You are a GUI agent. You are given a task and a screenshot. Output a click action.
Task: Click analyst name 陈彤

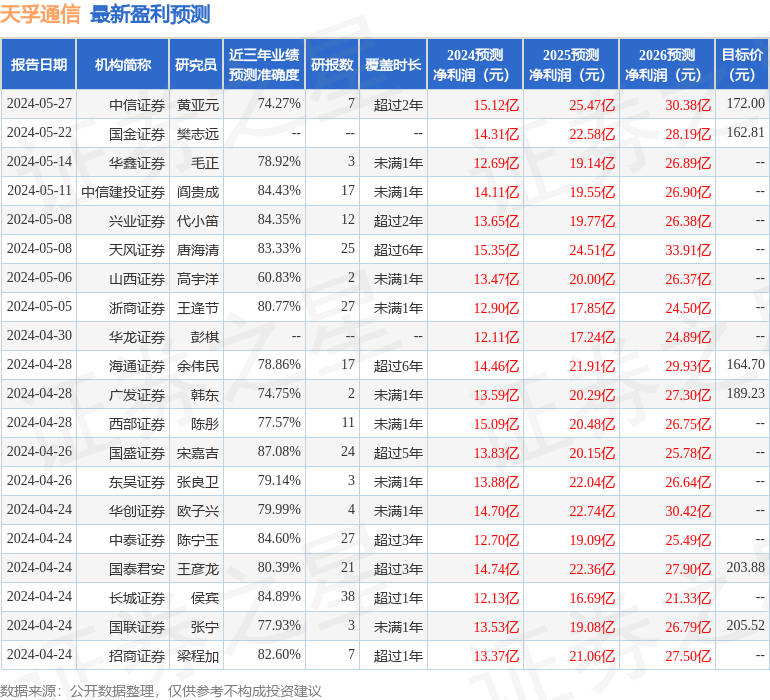205,424
